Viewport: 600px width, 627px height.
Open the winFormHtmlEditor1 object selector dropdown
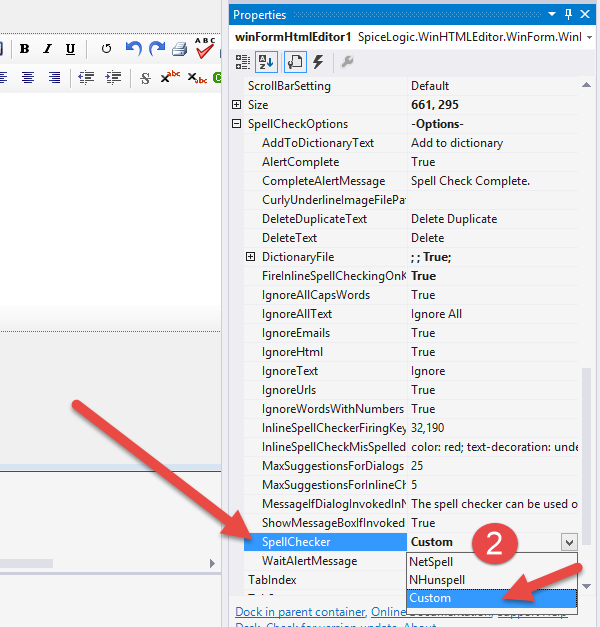[589, 37]
